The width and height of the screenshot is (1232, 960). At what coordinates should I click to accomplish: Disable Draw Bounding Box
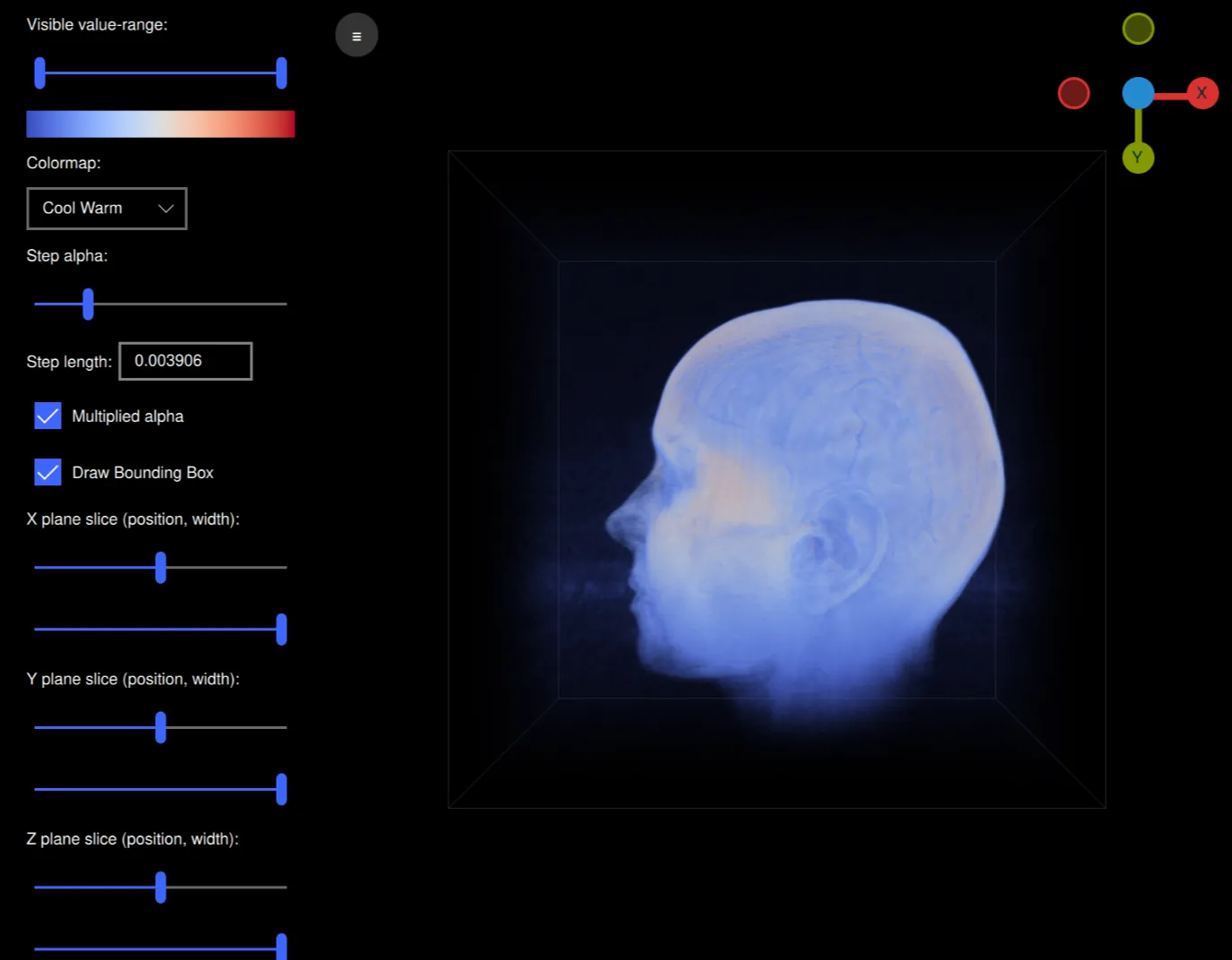click(x=47, y=472)
